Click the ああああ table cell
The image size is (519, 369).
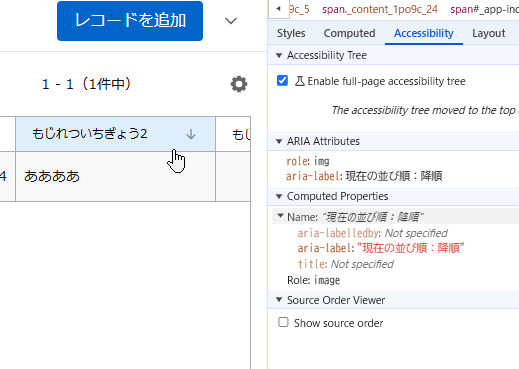tap(115, 176)
